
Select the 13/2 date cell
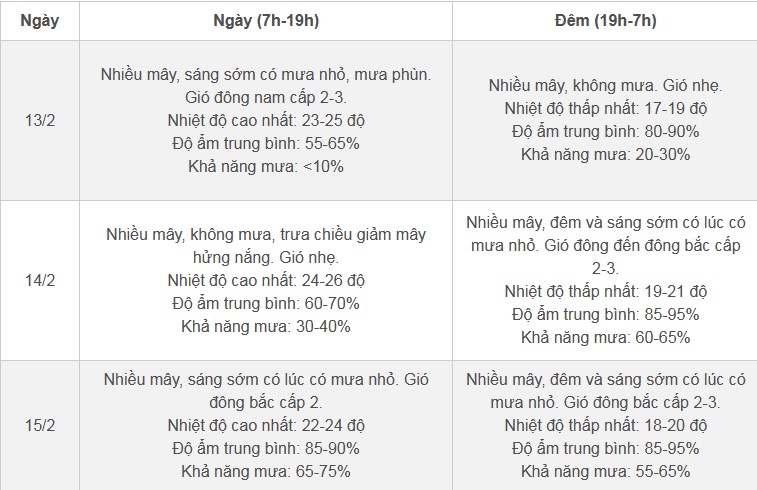coord(40,120)
